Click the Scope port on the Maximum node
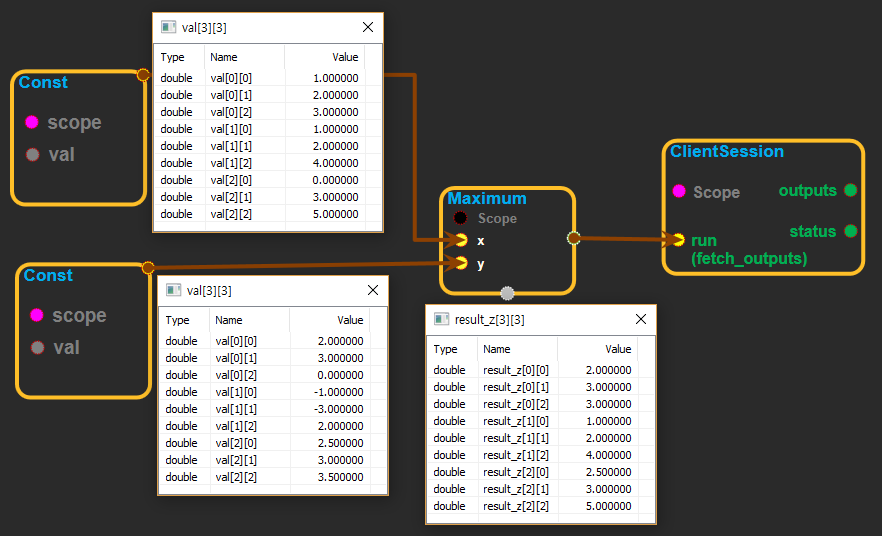Image resolution: width=882 pixels, height=536 pixels. [460, 218]
